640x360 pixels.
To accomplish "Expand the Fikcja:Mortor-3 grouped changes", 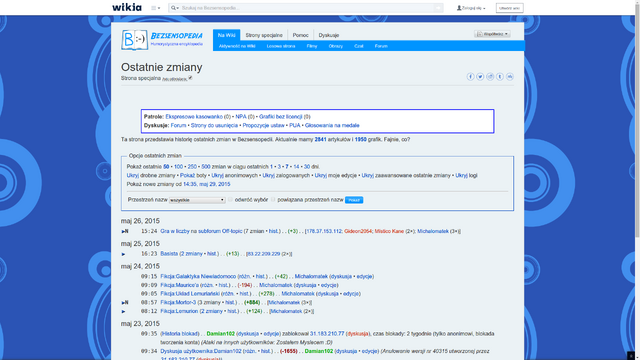I will coord(123,302).
